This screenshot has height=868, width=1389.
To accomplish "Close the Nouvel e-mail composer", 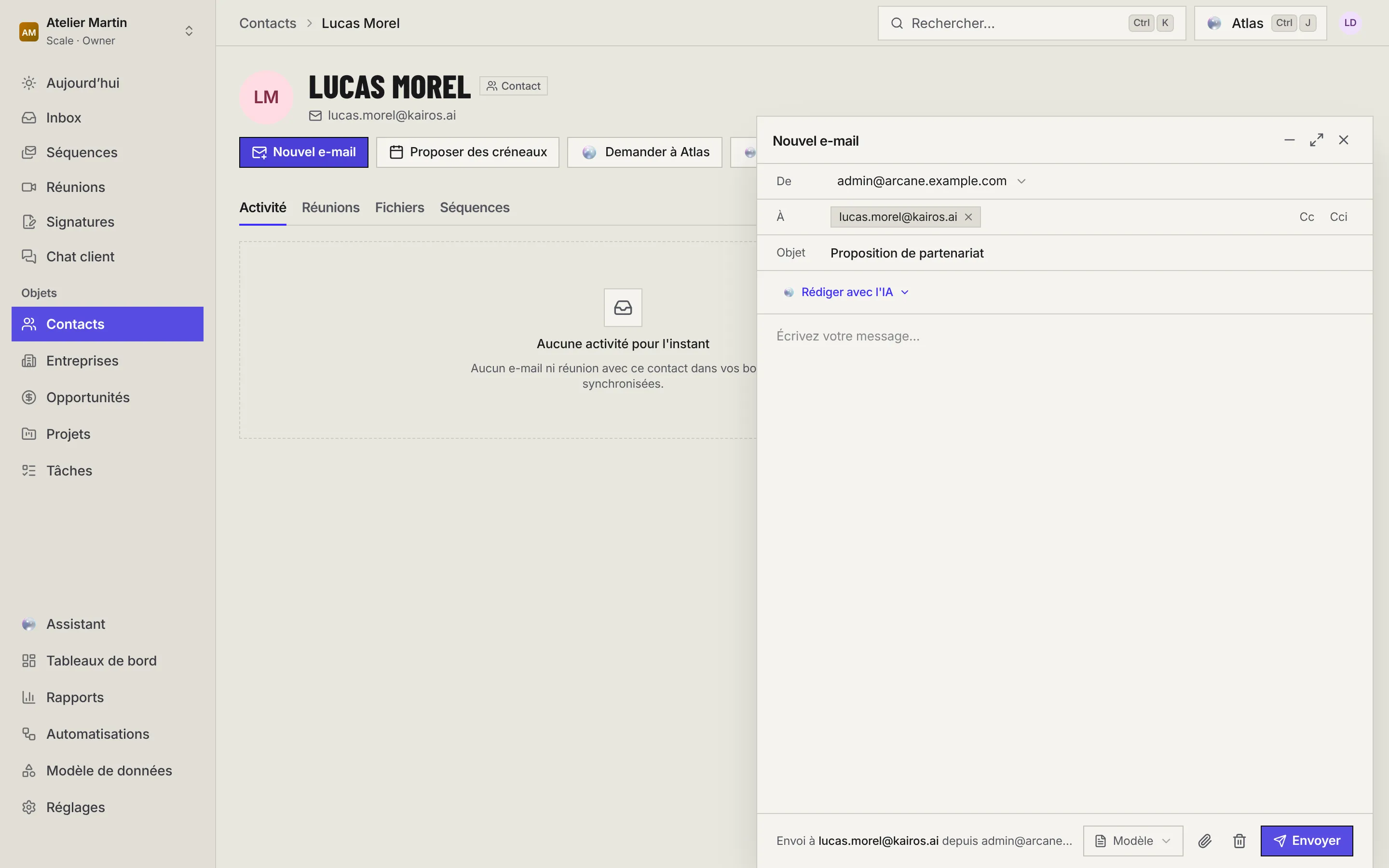I will [1344, 140].
